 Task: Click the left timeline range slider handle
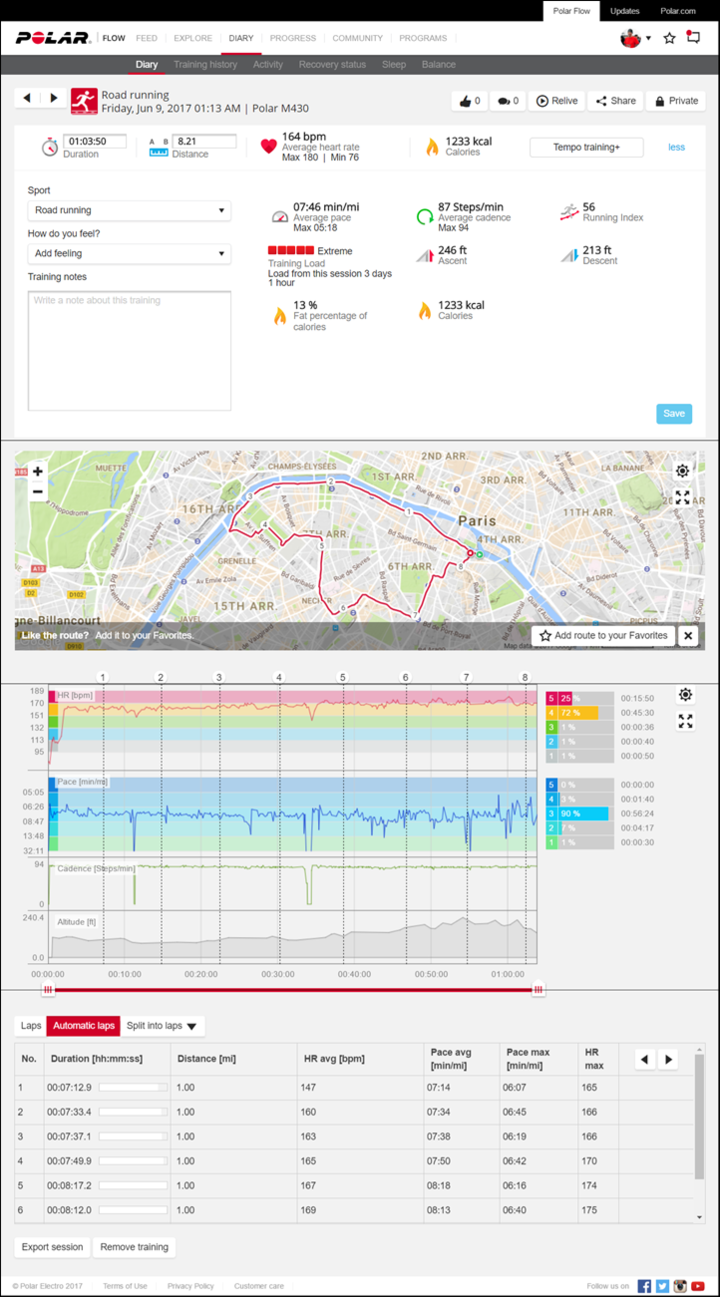pos(46,990)
